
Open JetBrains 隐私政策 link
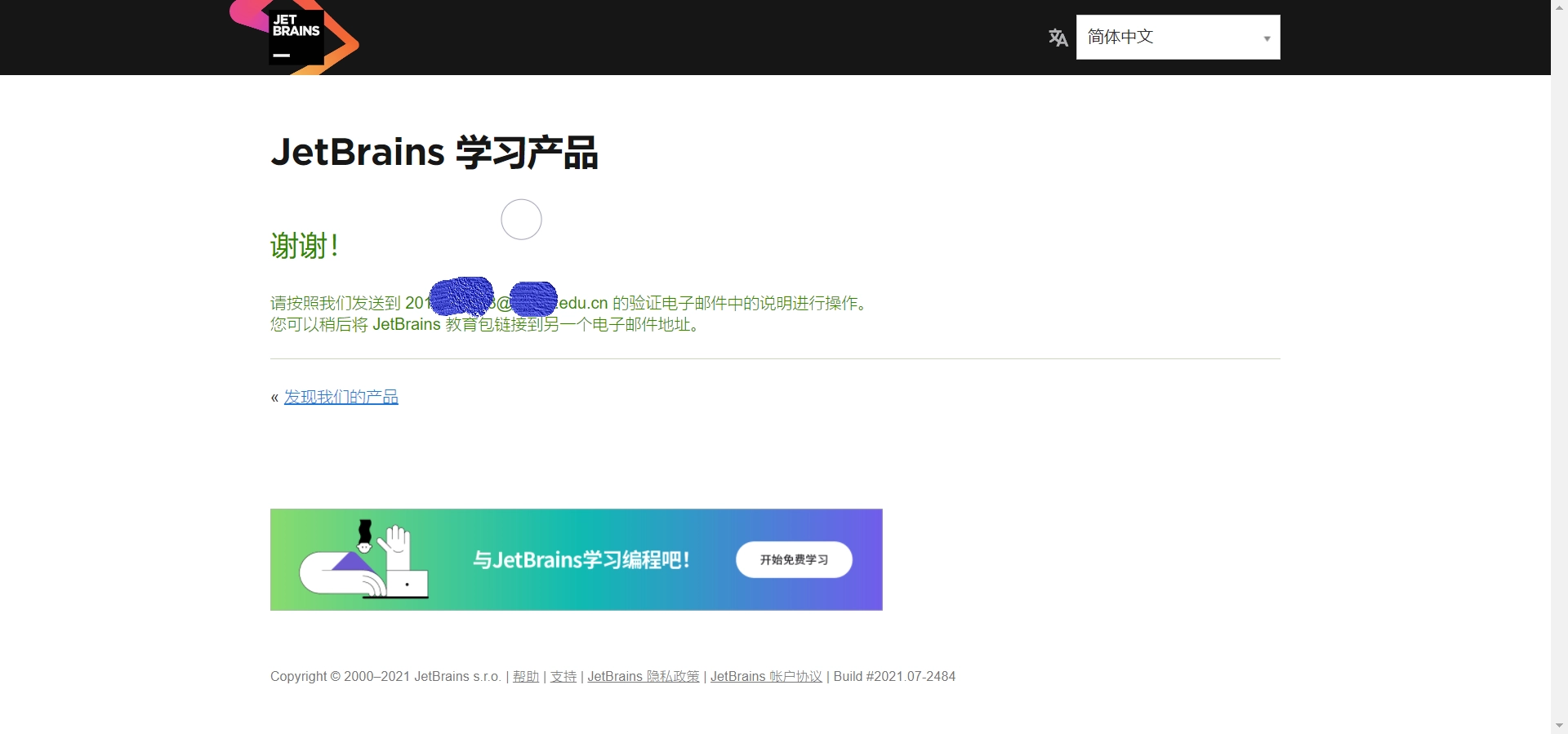click(x=644, y=676)
